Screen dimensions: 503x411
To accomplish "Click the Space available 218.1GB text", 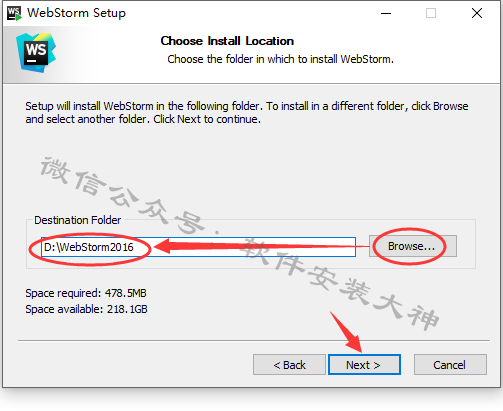I will coord(86,309).
